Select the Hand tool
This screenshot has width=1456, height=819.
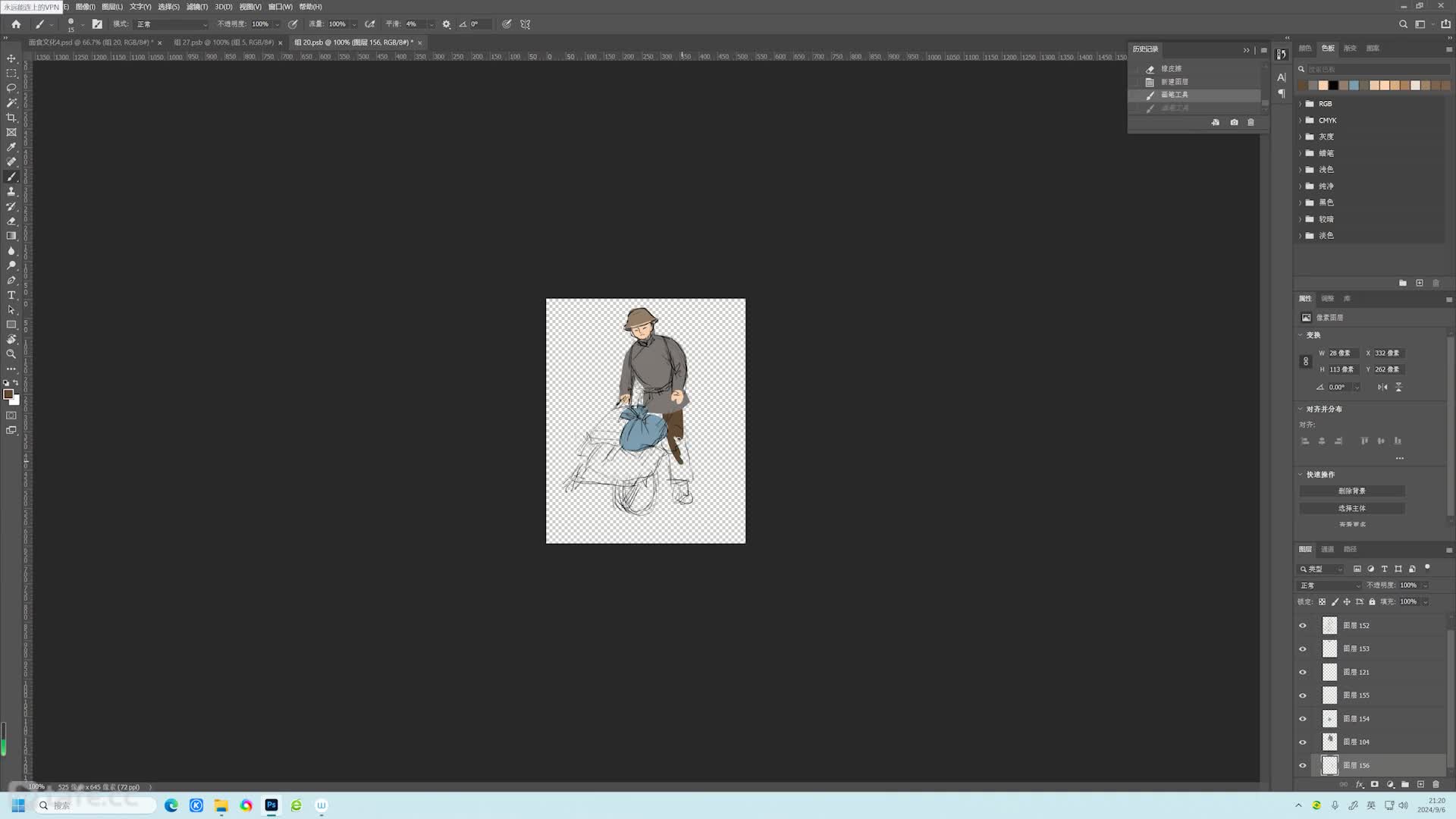[x=11, y=339]
